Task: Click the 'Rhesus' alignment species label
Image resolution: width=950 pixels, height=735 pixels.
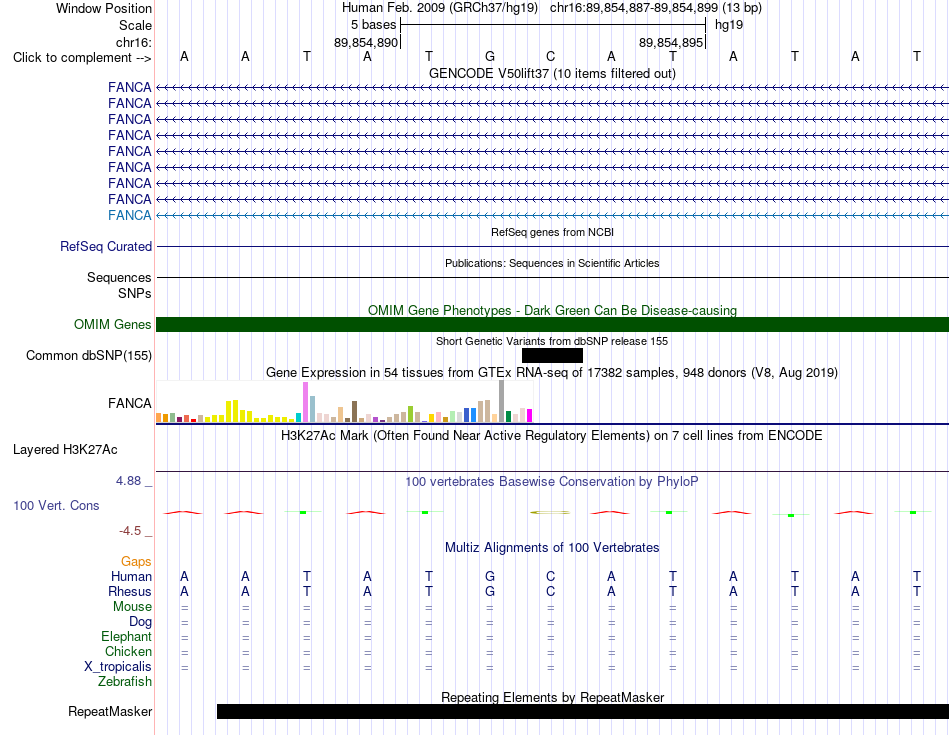Action: click(x=130, y=591)
